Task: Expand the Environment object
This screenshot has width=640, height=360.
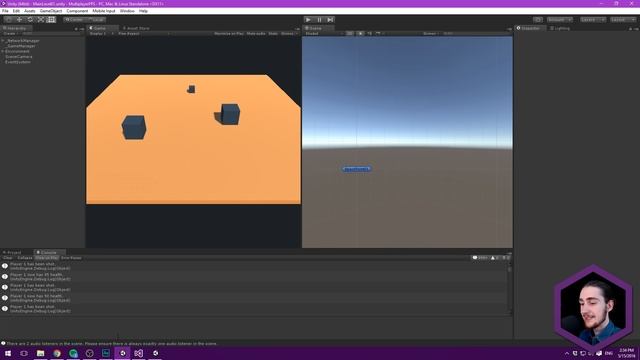Action: [x=3, y=51]
